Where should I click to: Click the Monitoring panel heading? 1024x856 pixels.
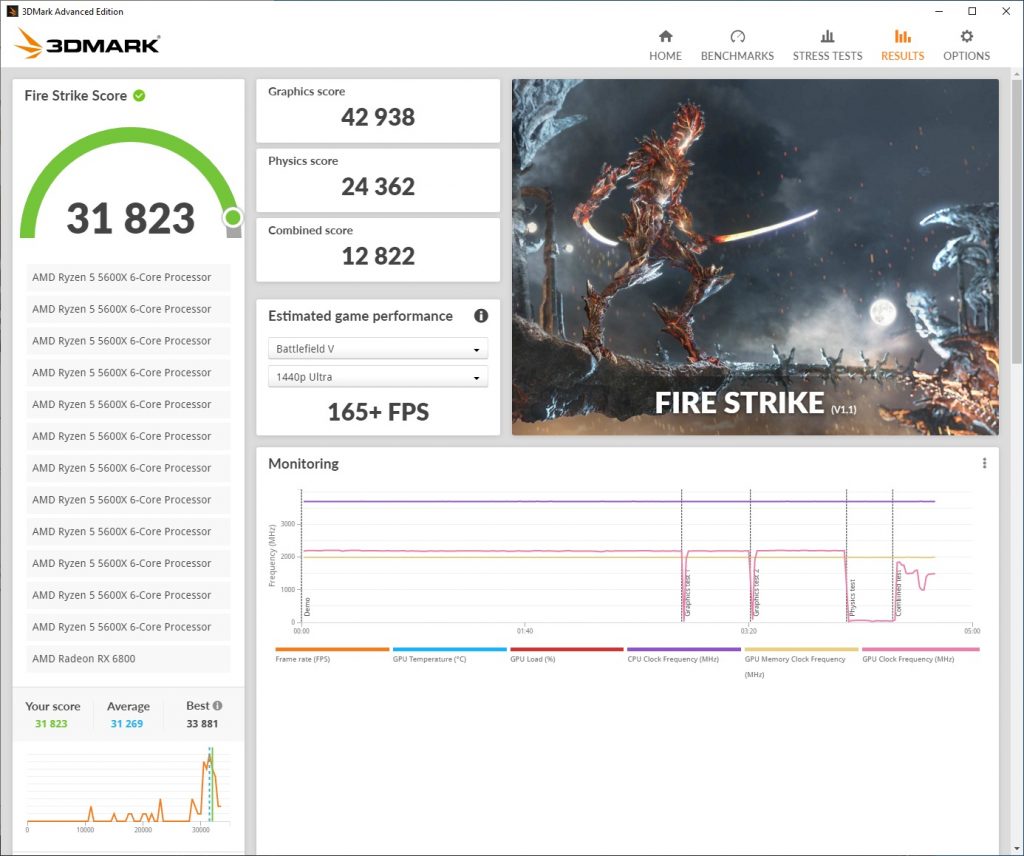click(304, 464)
